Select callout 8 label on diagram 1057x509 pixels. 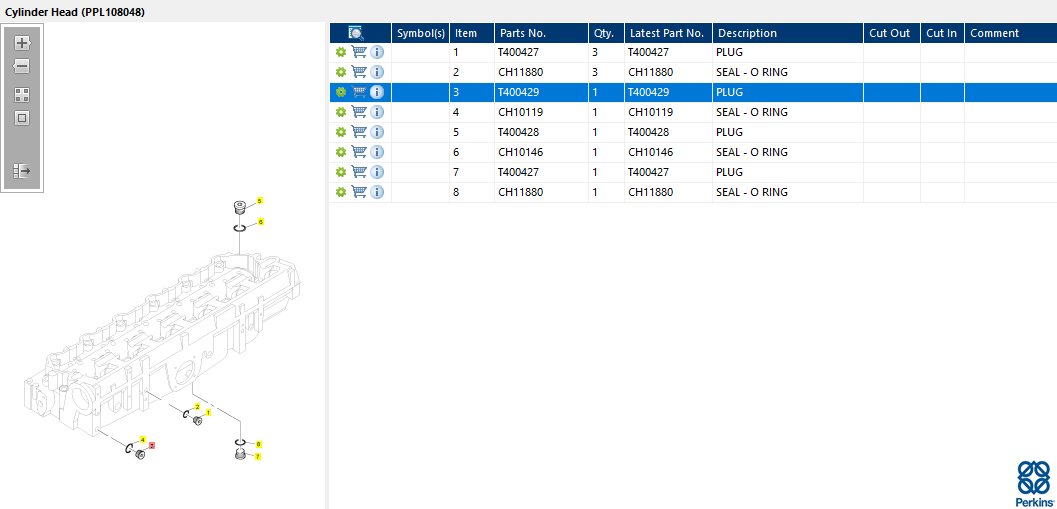pos(258,444)
